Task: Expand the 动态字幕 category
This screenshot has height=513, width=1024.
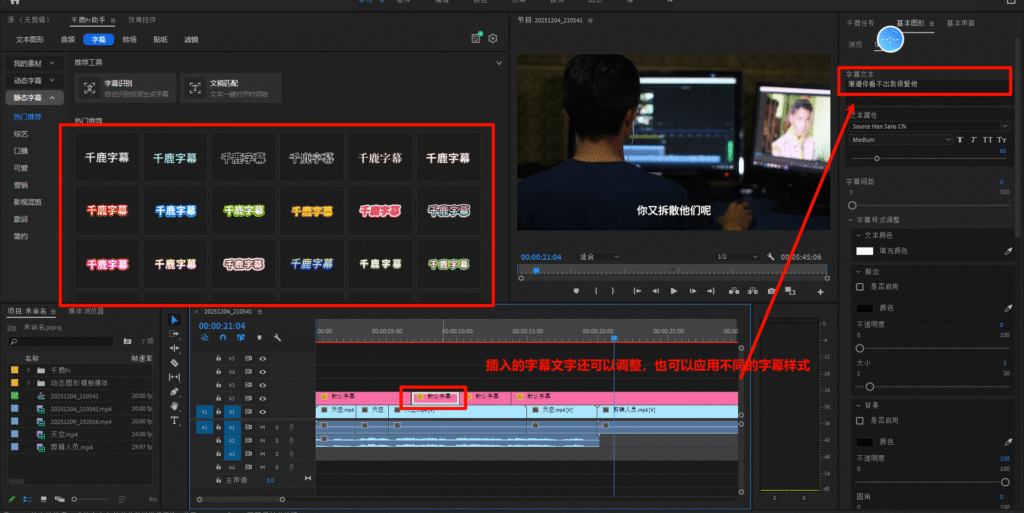Action: [32, 80]
